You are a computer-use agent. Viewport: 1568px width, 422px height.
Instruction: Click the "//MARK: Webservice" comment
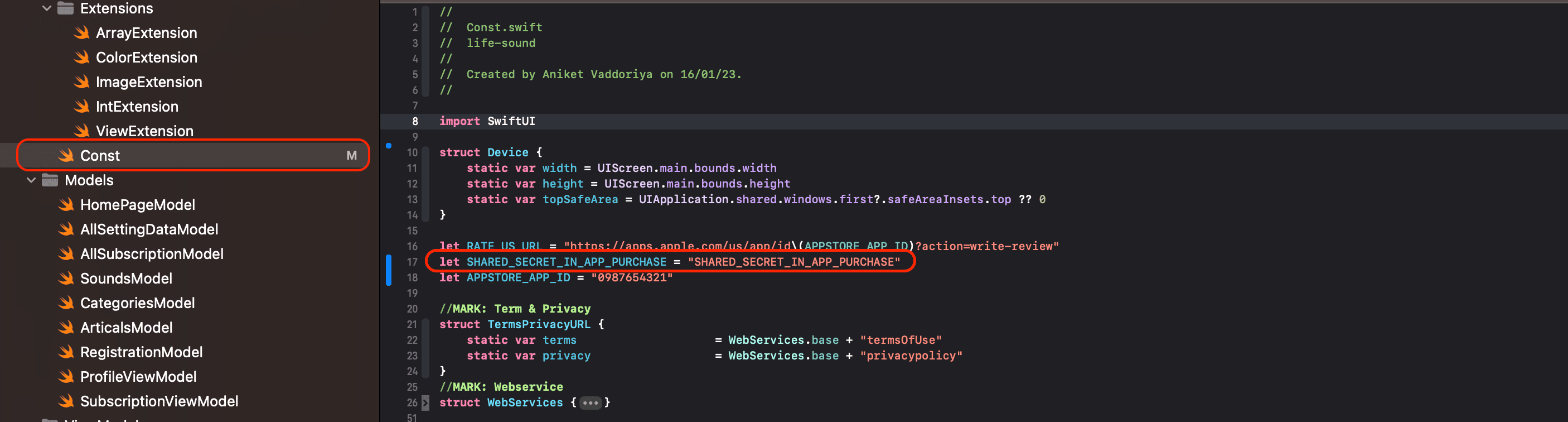point(501,387)
